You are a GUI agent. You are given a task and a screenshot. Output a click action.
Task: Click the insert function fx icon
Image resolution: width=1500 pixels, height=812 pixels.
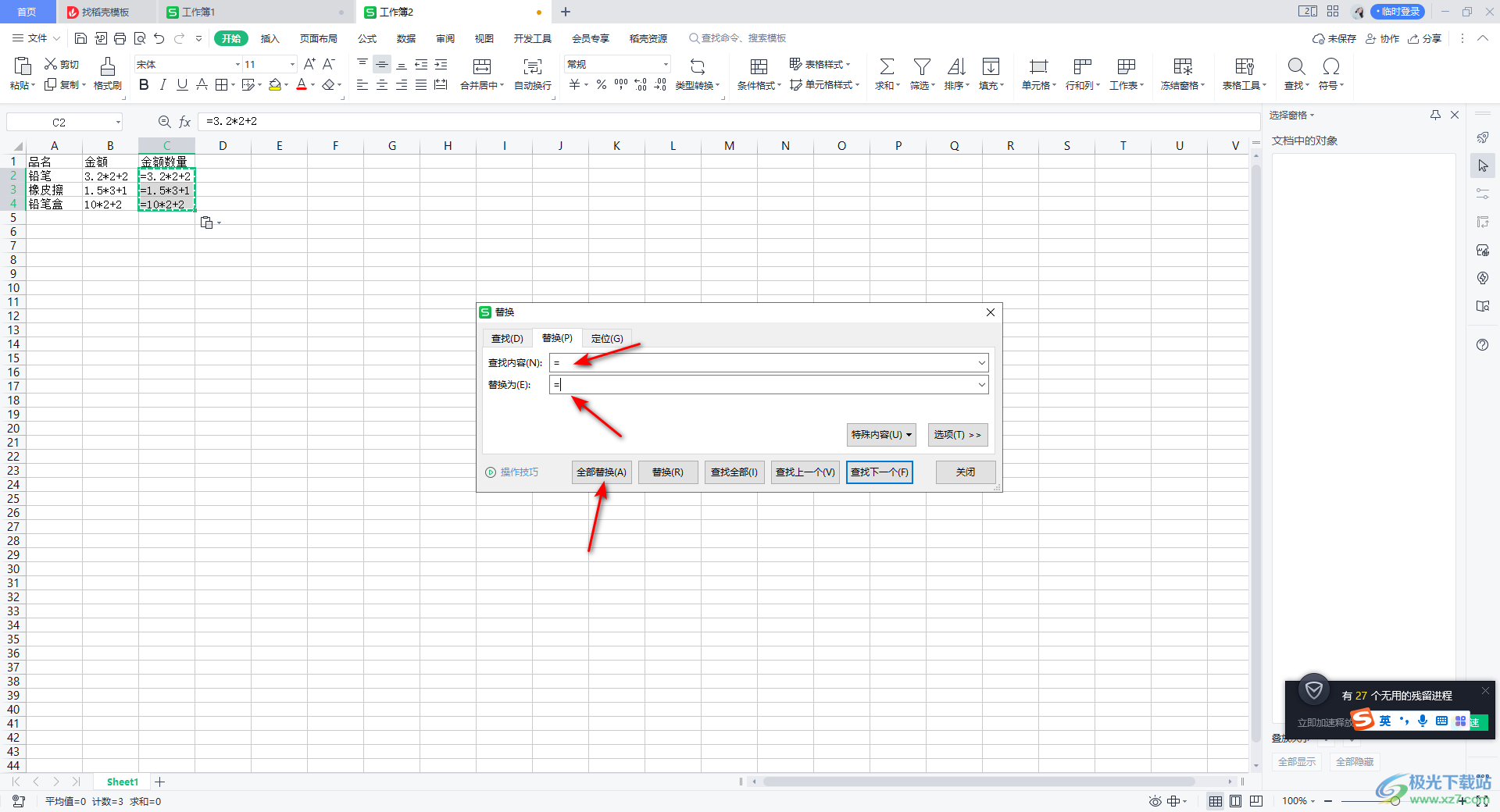(x=185, y=122)
